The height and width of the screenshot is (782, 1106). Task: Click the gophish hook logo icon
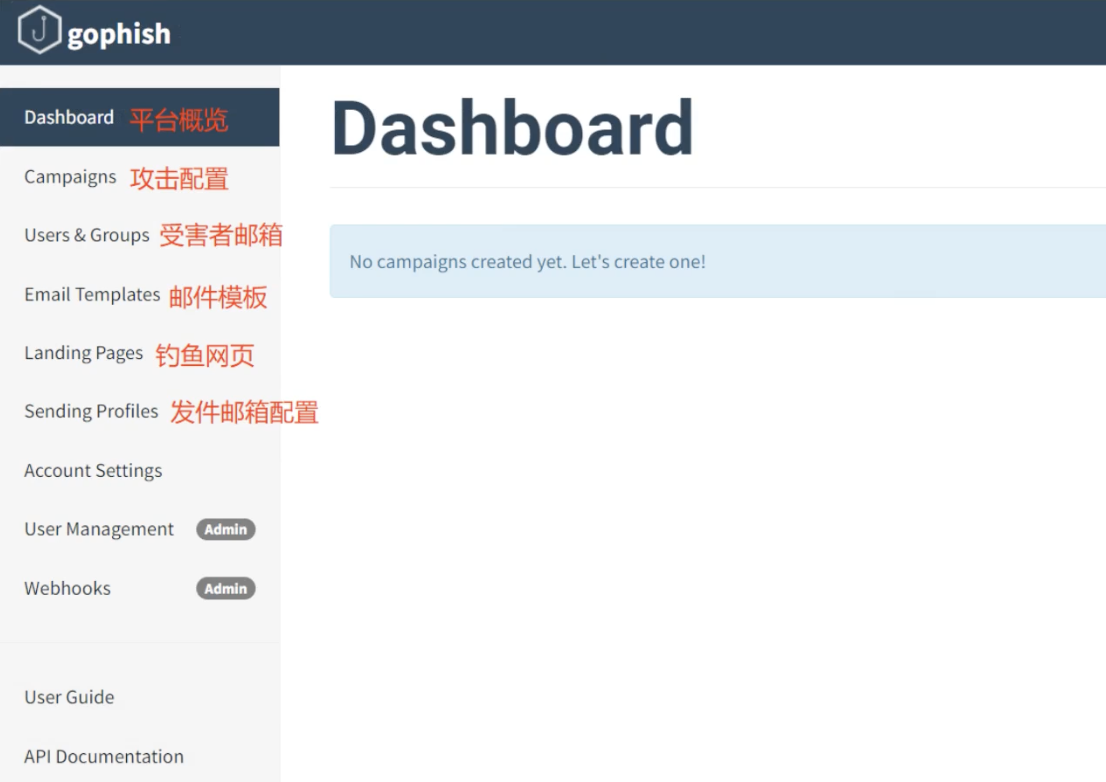pyautogui.click(x=39, y=30)
